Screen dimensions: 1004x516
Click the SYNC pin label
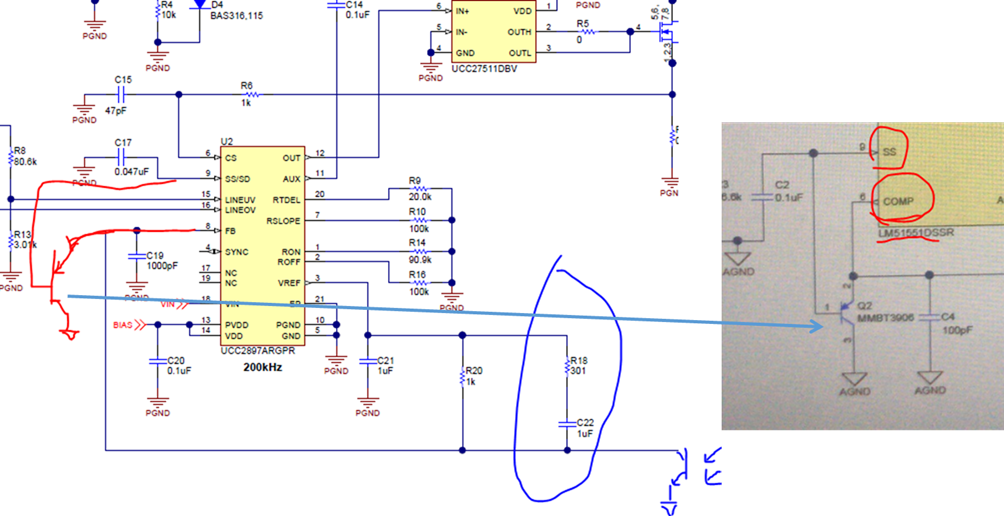(x=236, y=252)
